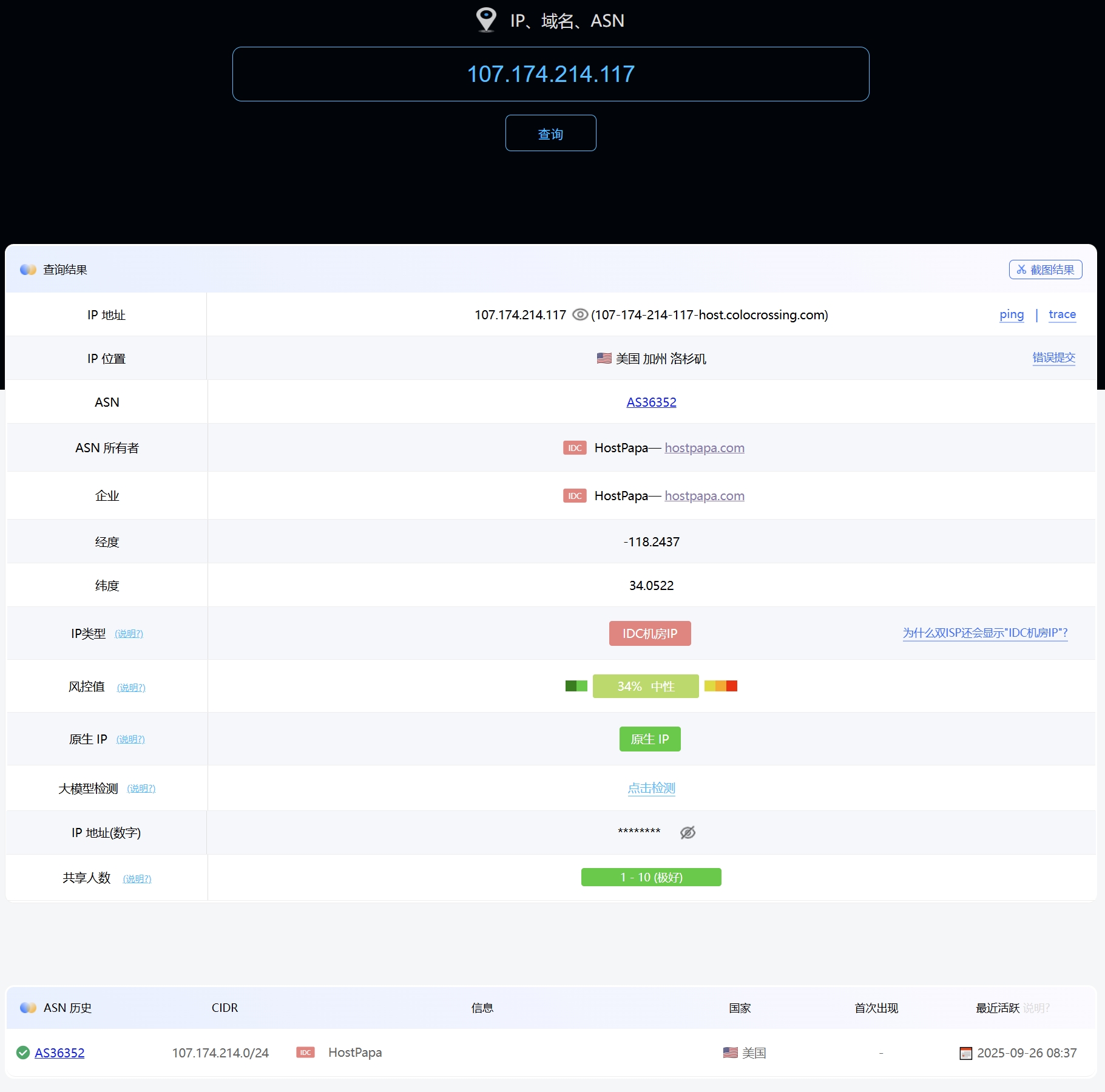1105x1092 pixels.
Task: Open the trace link
Action: (x=1062, y=314)
